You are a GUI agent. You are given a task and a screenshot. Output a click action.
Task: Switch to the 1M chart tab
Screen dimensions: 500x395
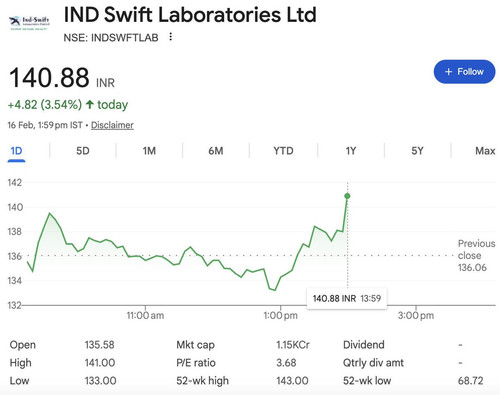coord(149,151)
